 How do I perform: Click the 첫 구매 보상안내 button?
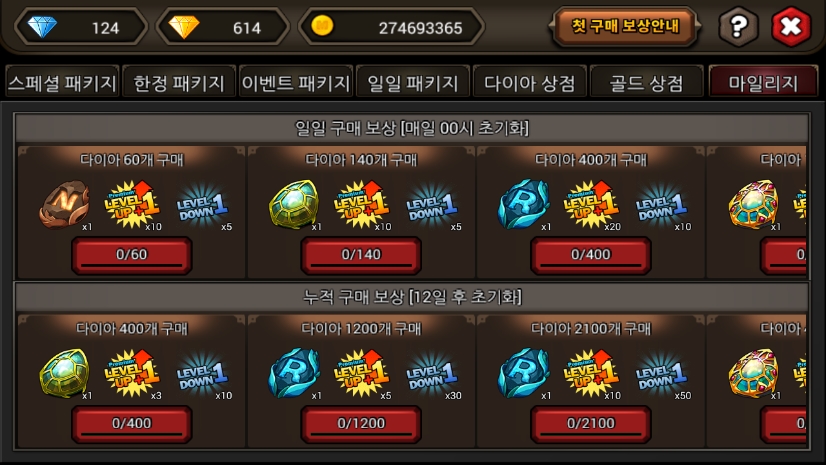[625, 26]
